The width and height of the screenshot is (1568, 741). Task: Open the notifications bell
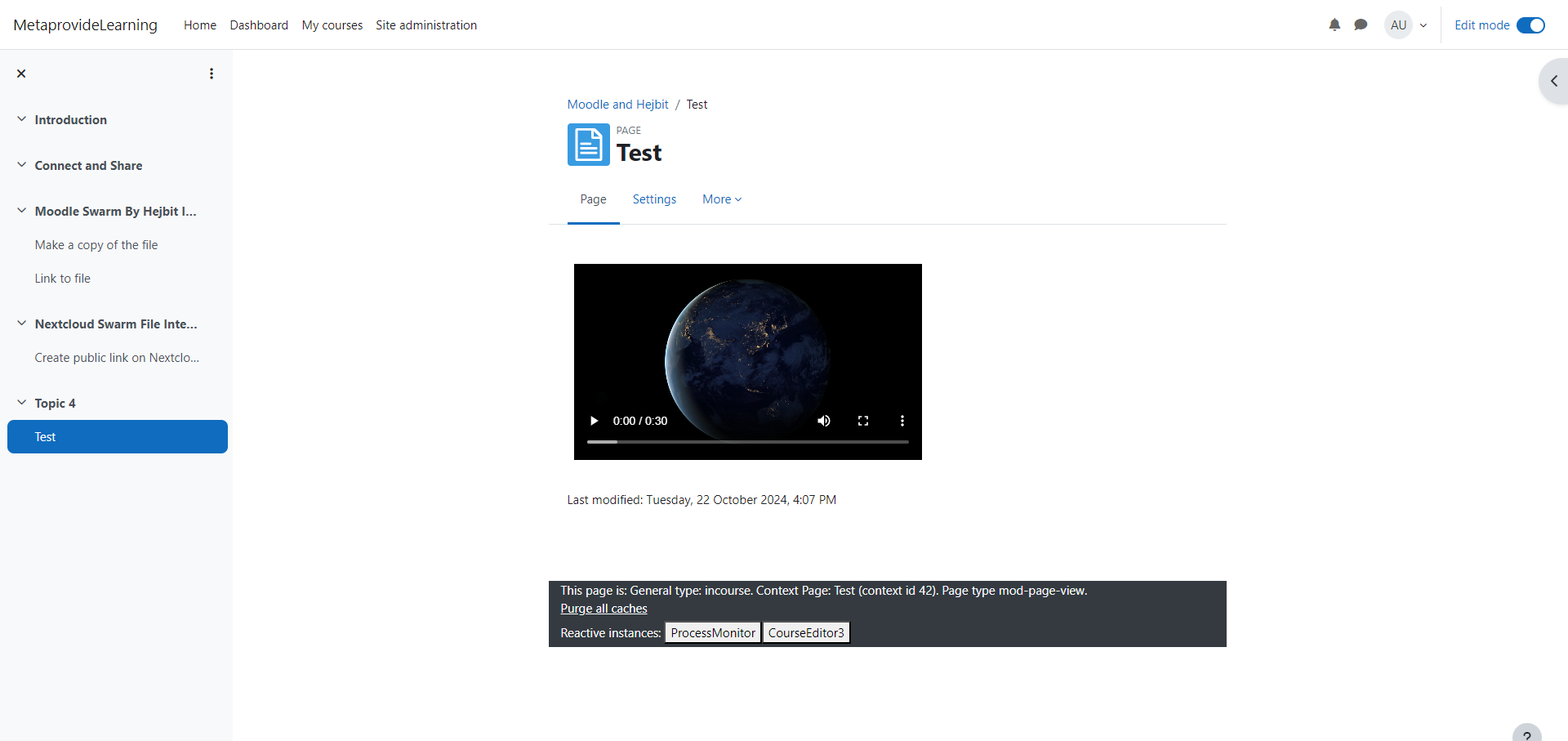click(x=1334, y=25)
